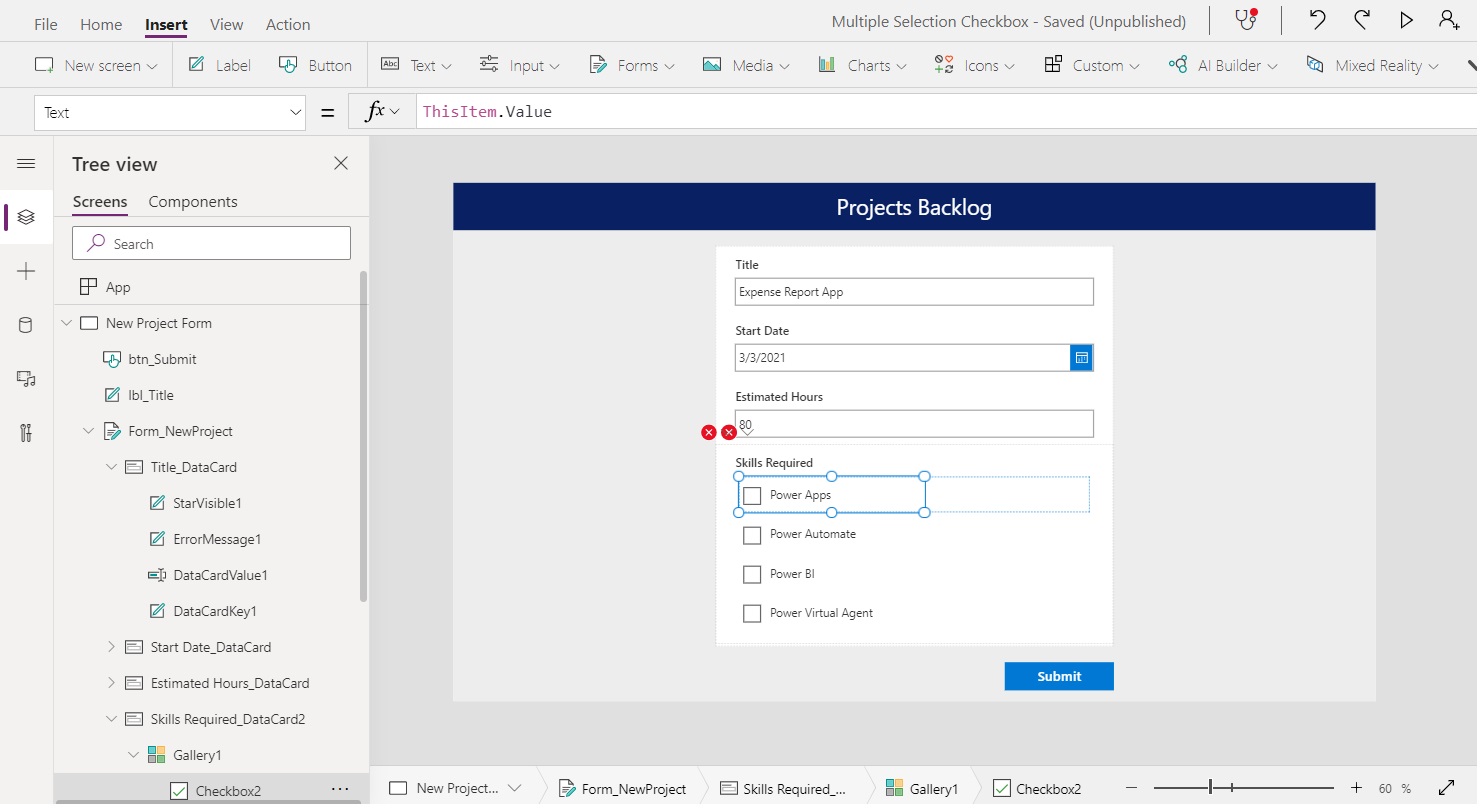The image size is (1480, 812).
Task: Switch to the Components tab
Action: (192, 201)
